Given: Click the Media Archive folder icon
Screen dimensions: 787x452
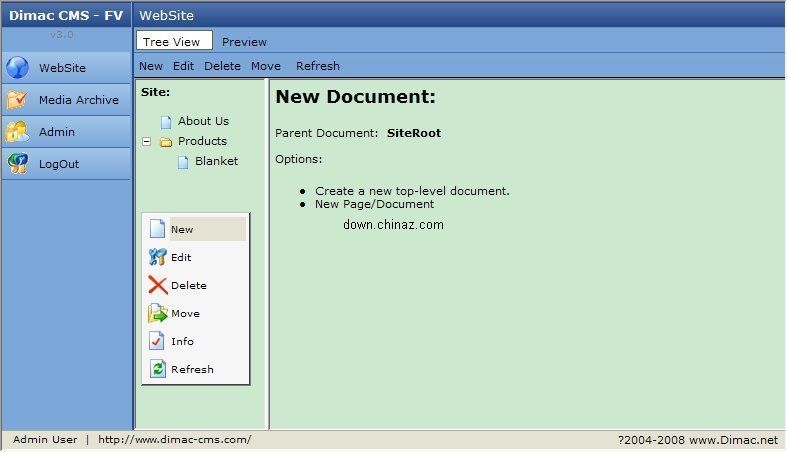Looking at the screenshot, I should [17, 100].
